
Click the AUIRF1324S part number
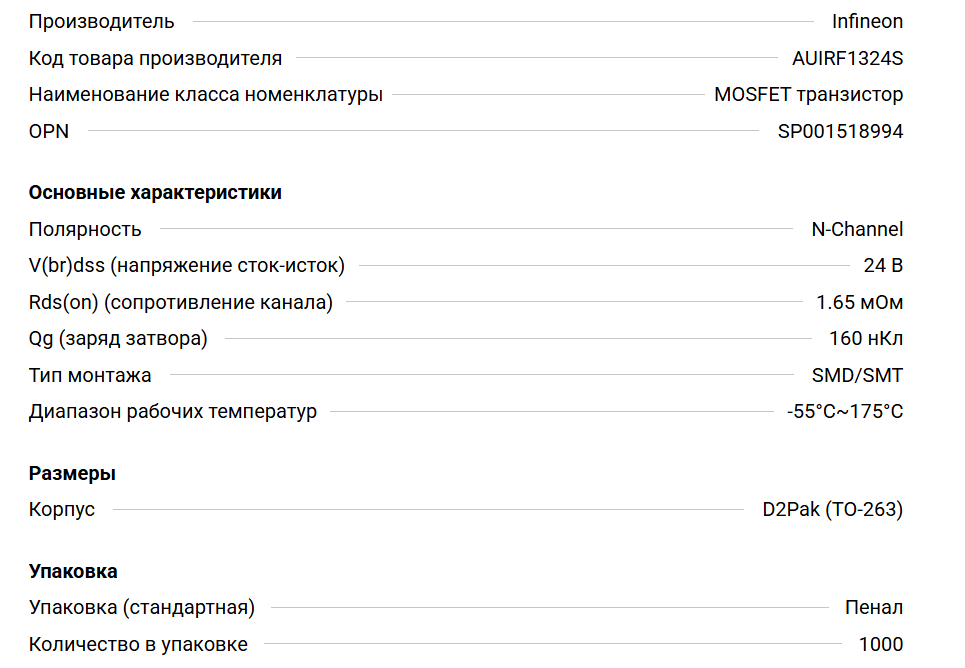tap(847, 58)
